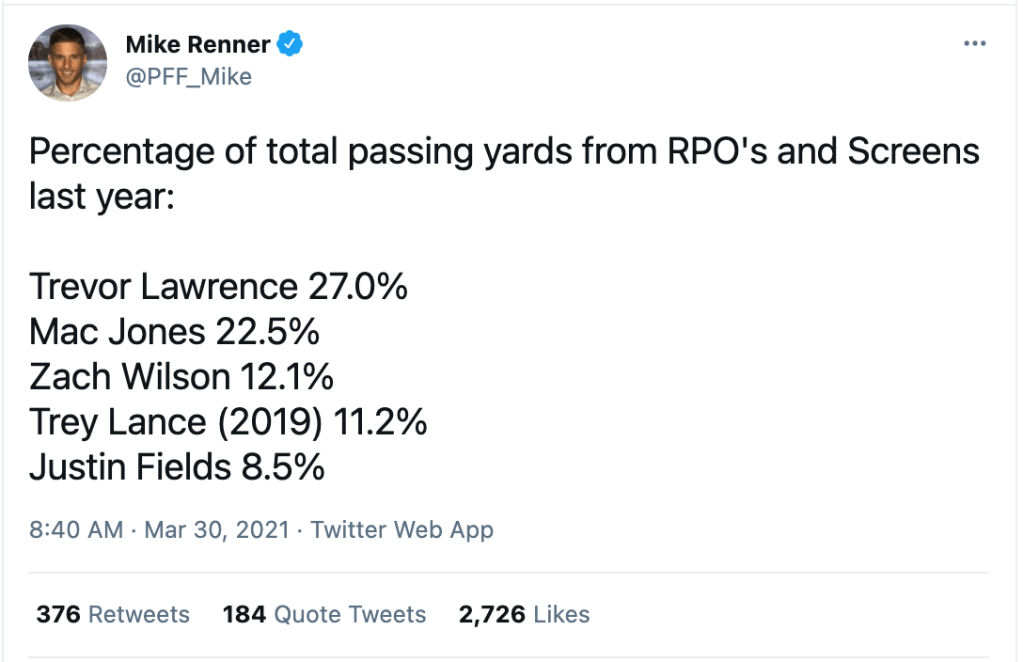View the 184 Quote Tweets

(324, 614)
